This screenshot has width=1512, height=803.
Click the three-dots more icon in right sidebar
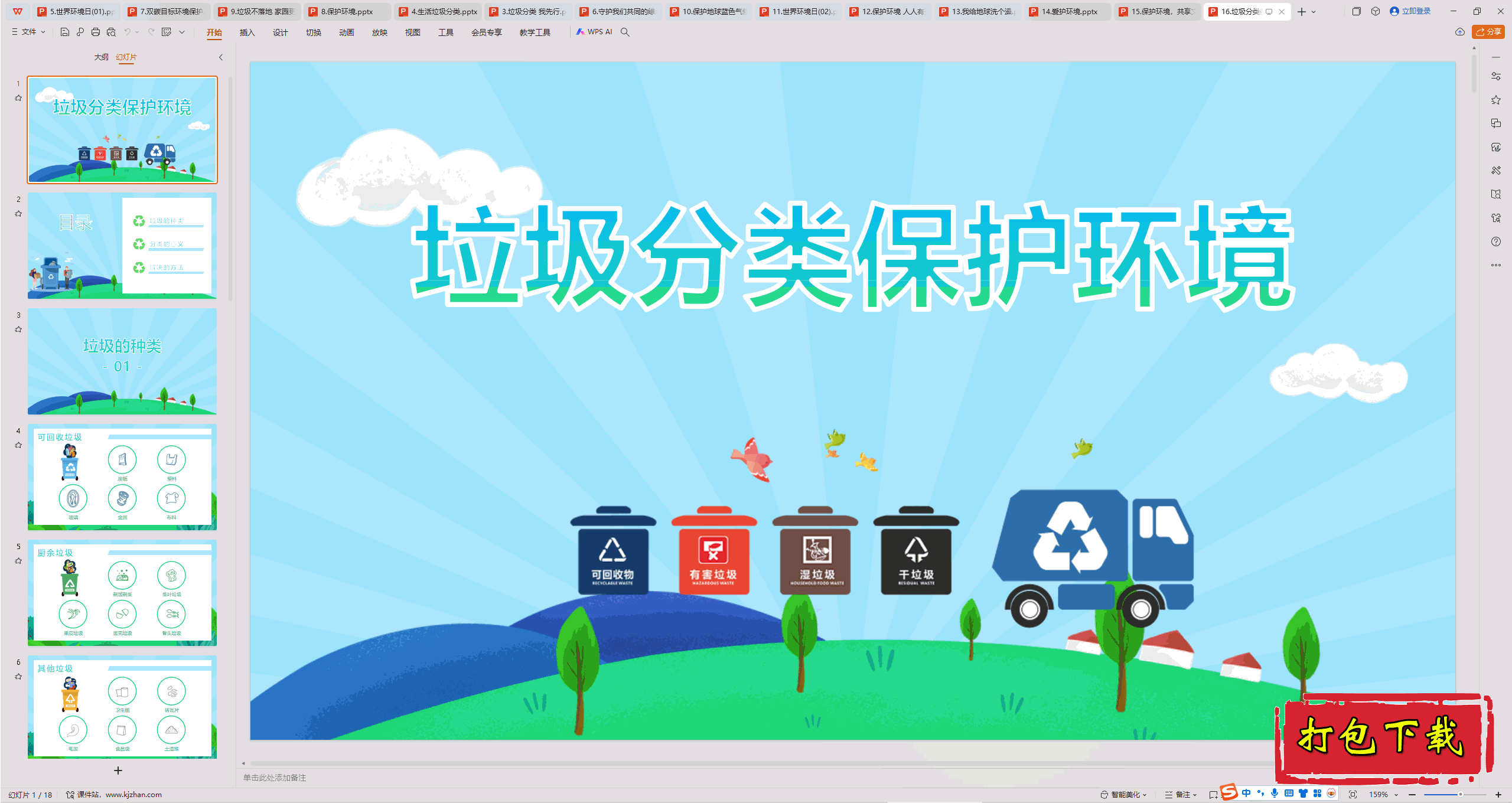pos(1496,265)
